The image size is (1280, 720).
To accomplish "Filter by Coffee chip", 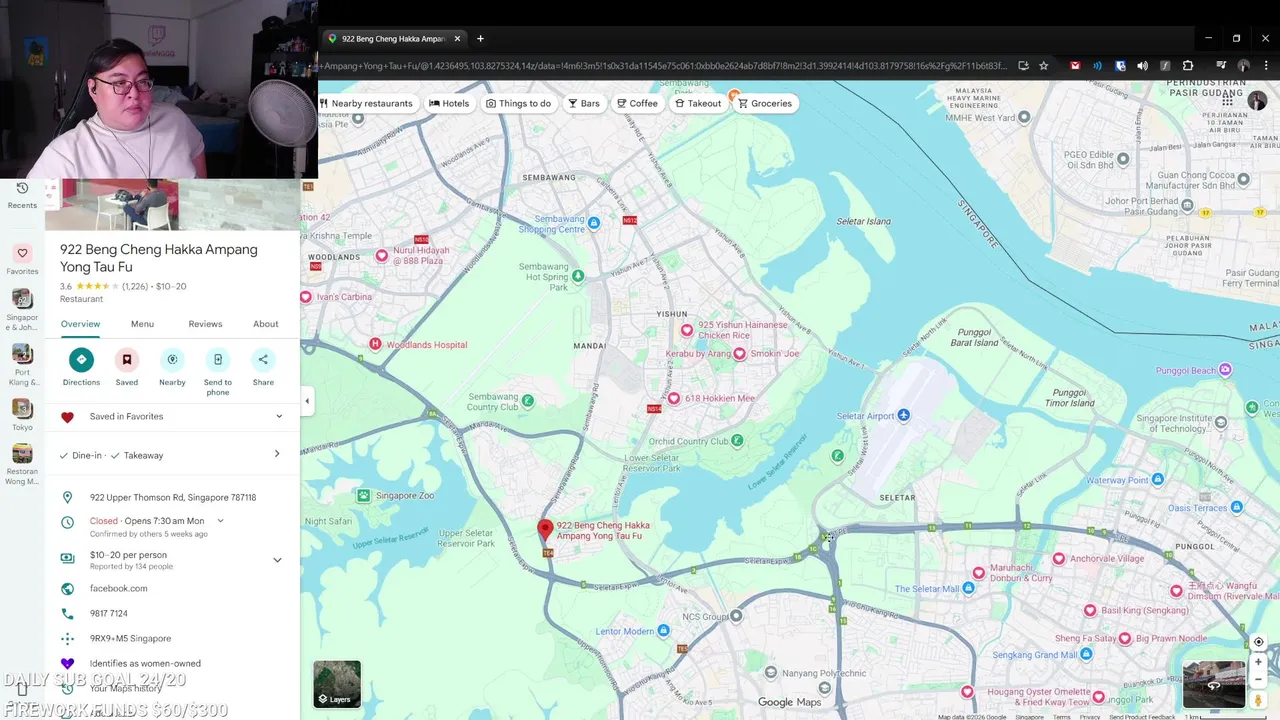I will pyautogui.click(x=637, y=103).
